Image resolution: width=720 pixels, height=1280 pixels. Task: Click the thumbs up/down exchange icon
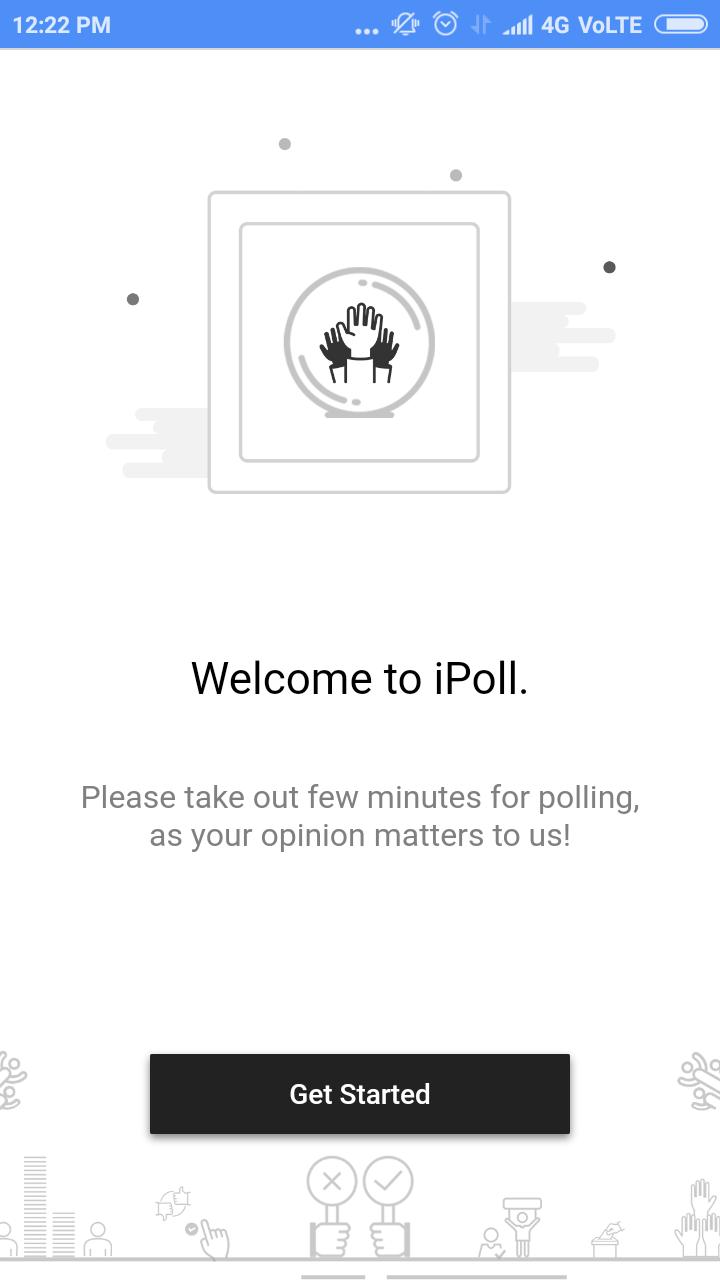click(x=174, y=1203)
